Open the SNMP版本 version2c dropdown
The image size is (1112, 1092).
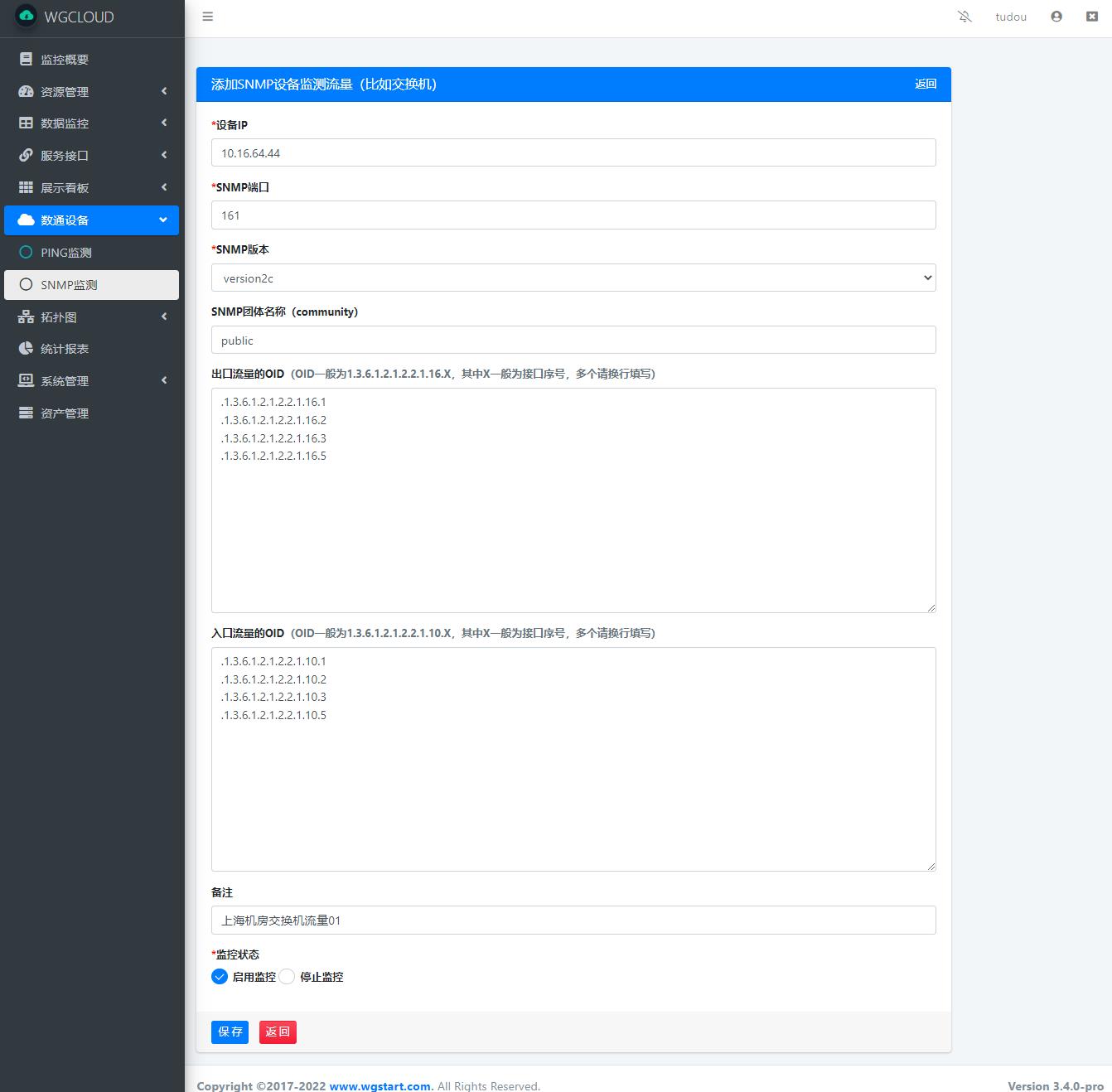coord(573,278)
